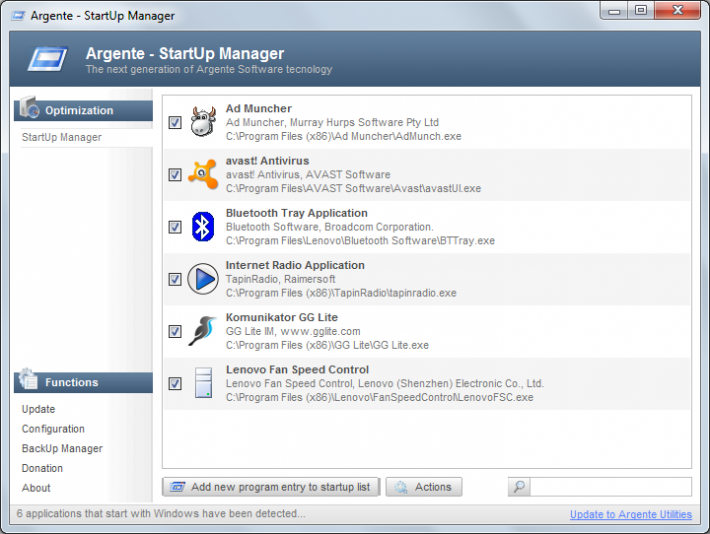Click Add new program entry to startup list
This screenshot has height=534, width=710.
(x=271, y=487)
